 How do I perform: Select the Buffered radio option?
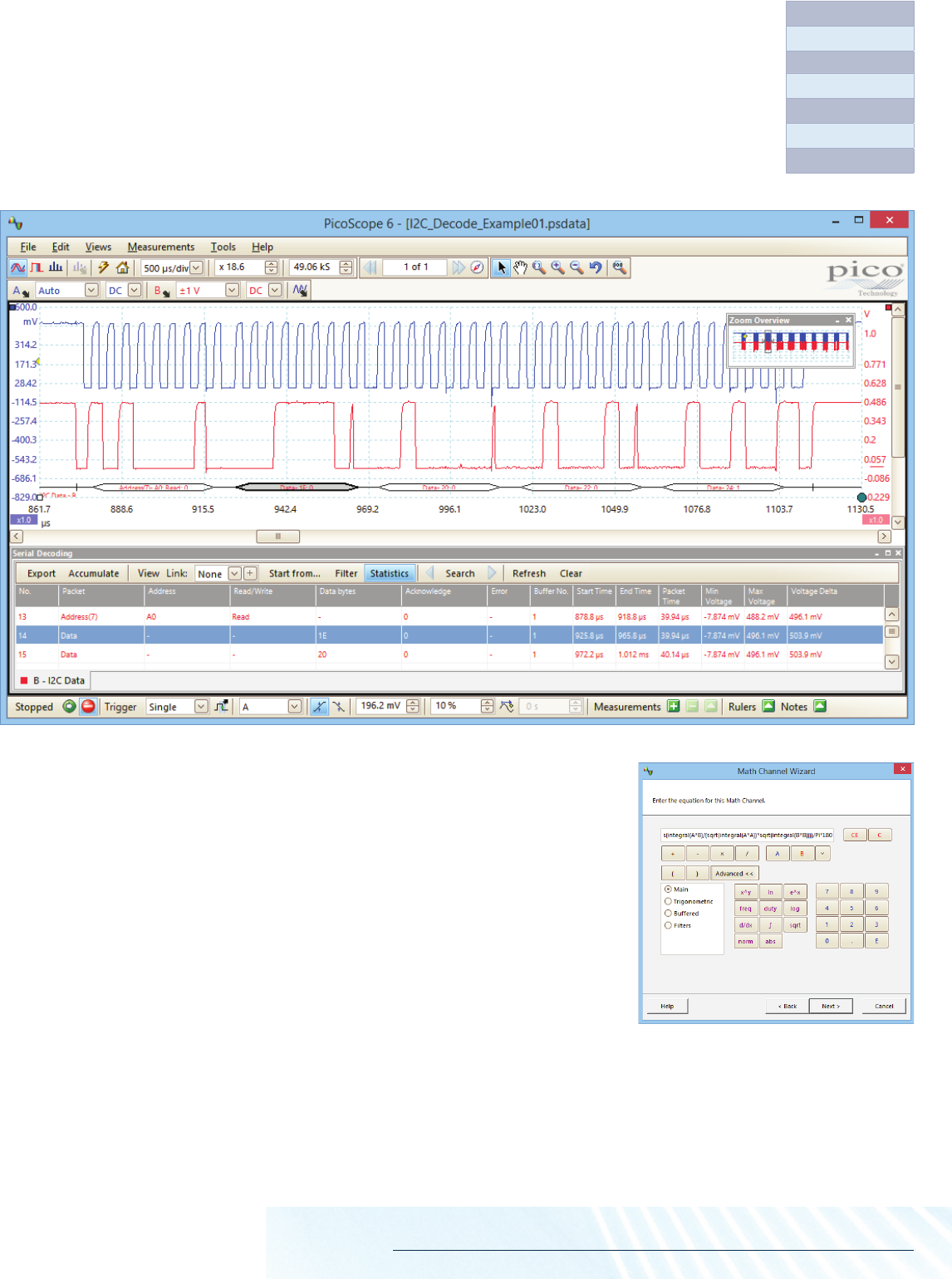coord(668,914)
